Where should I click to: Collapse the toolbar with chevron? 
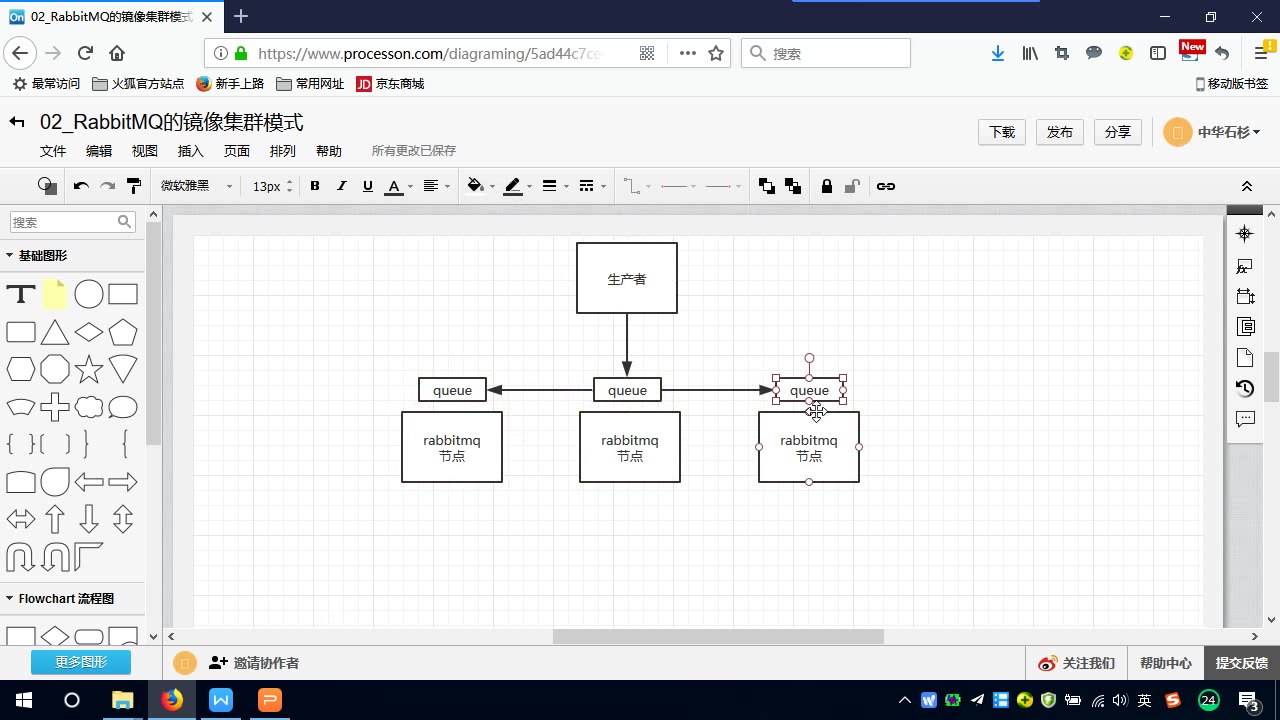pos(1247,186)
